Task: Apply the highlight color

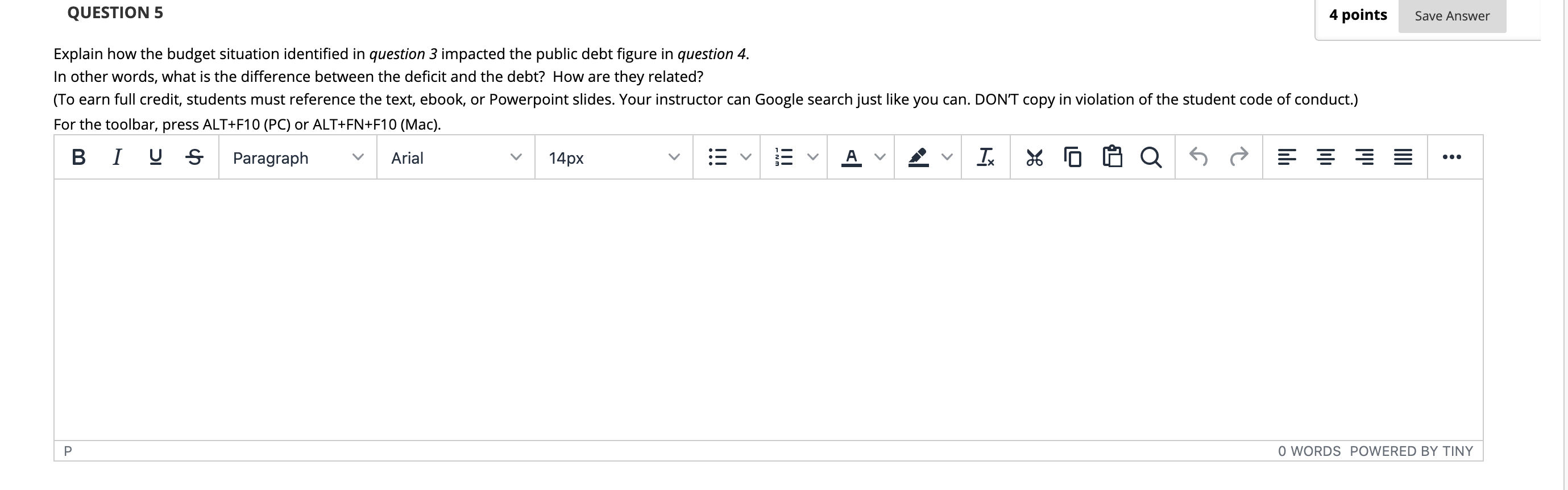Action: 919,157
